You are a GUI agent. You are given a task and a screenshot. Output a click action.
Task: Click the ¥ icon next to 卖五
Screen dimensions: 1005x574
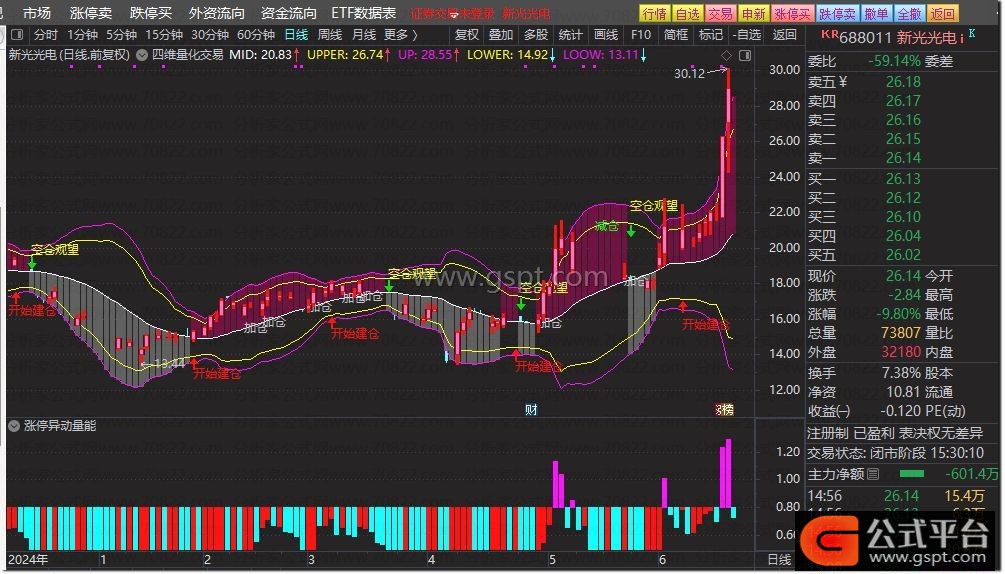842,81
